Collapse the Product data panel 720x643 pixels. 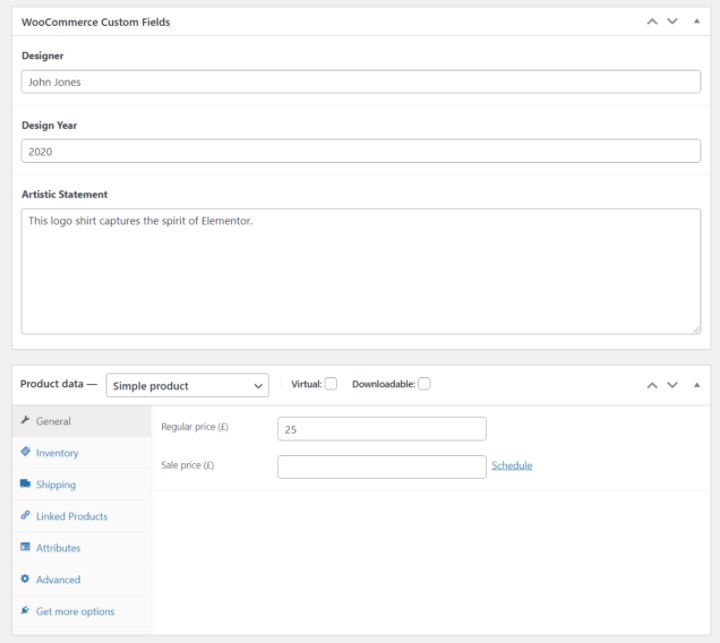click(697, 384)
